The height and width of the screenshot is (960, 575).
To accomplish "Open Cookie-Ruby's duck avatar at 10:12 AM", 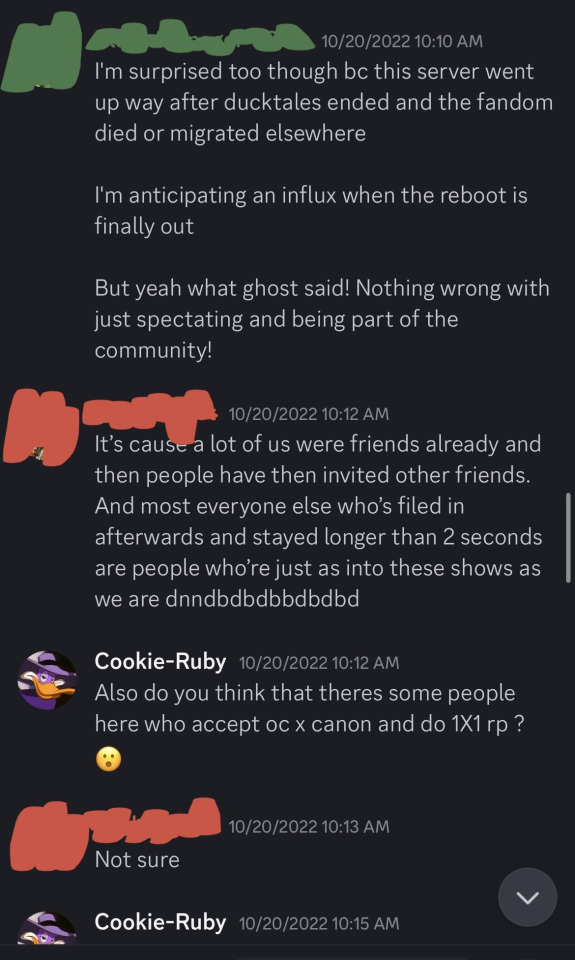I will coord(47,680).
